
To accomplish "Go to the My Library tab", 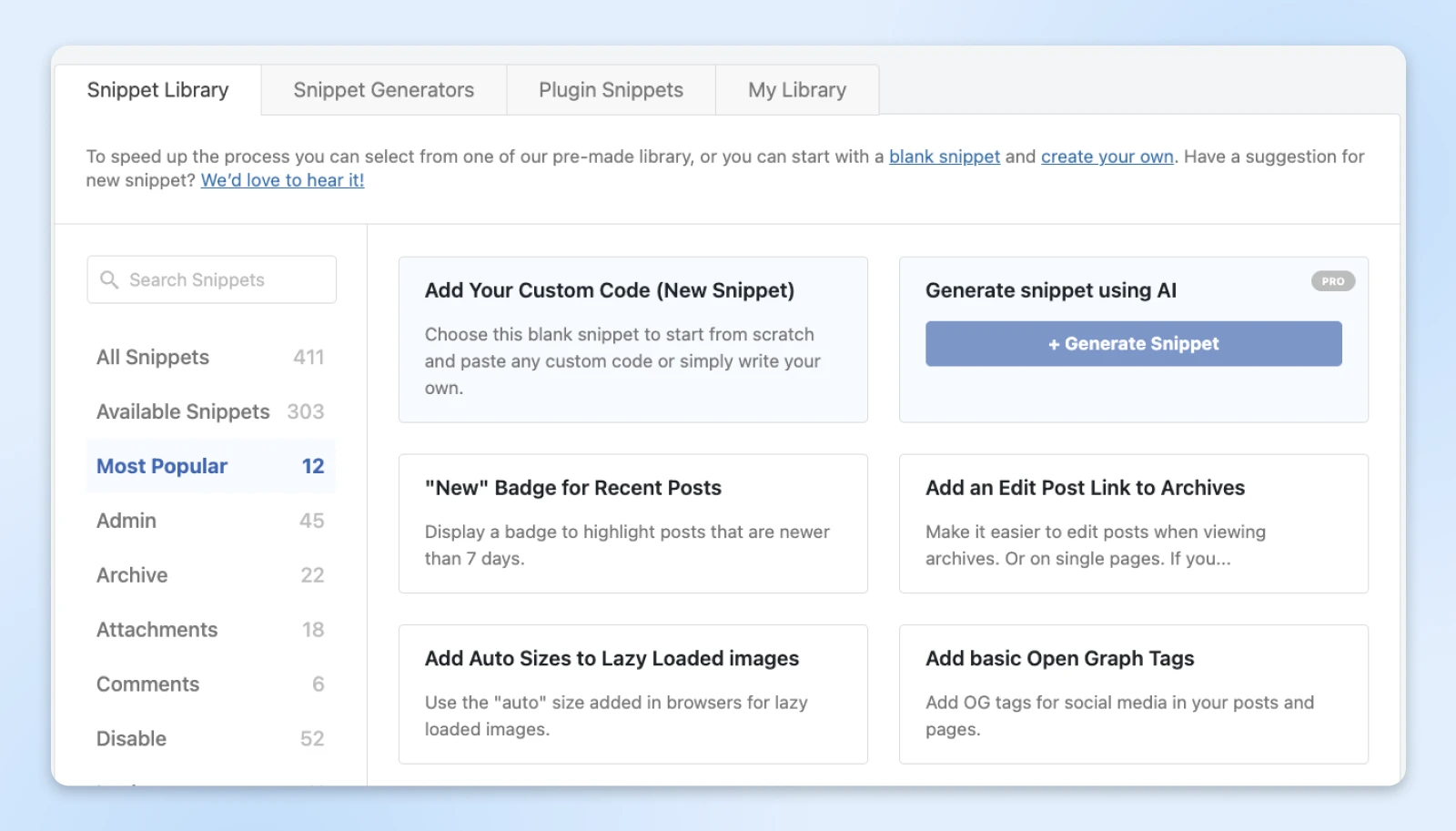I will 797,90.
